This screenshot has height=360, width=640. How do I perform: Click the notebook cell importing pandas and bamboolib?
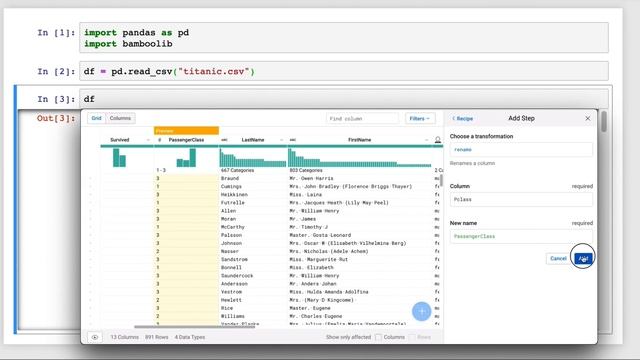[344, 38]
